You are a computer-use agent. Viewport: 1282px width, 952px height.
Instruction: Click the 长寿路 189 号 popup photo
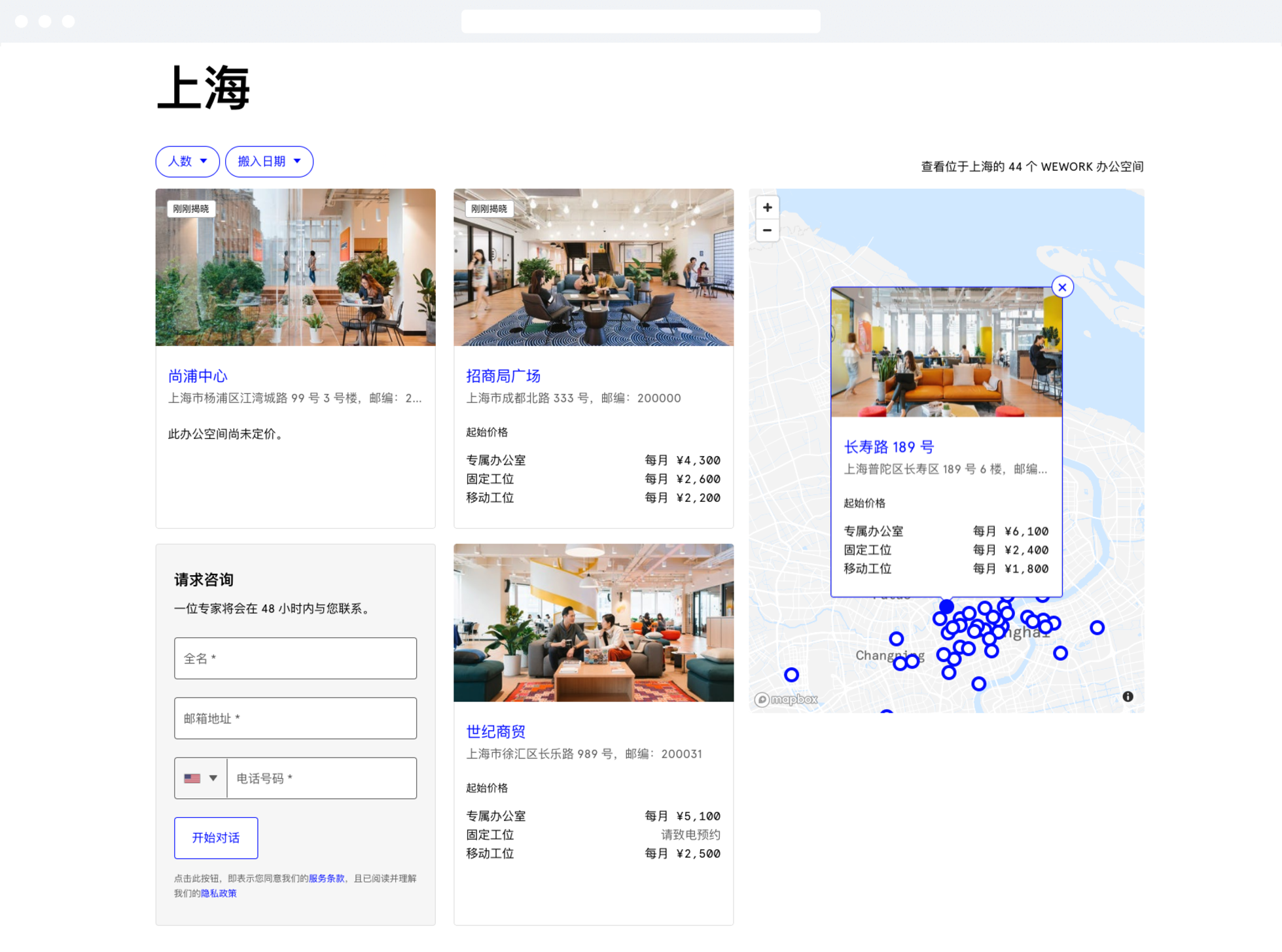pos(946,352)
